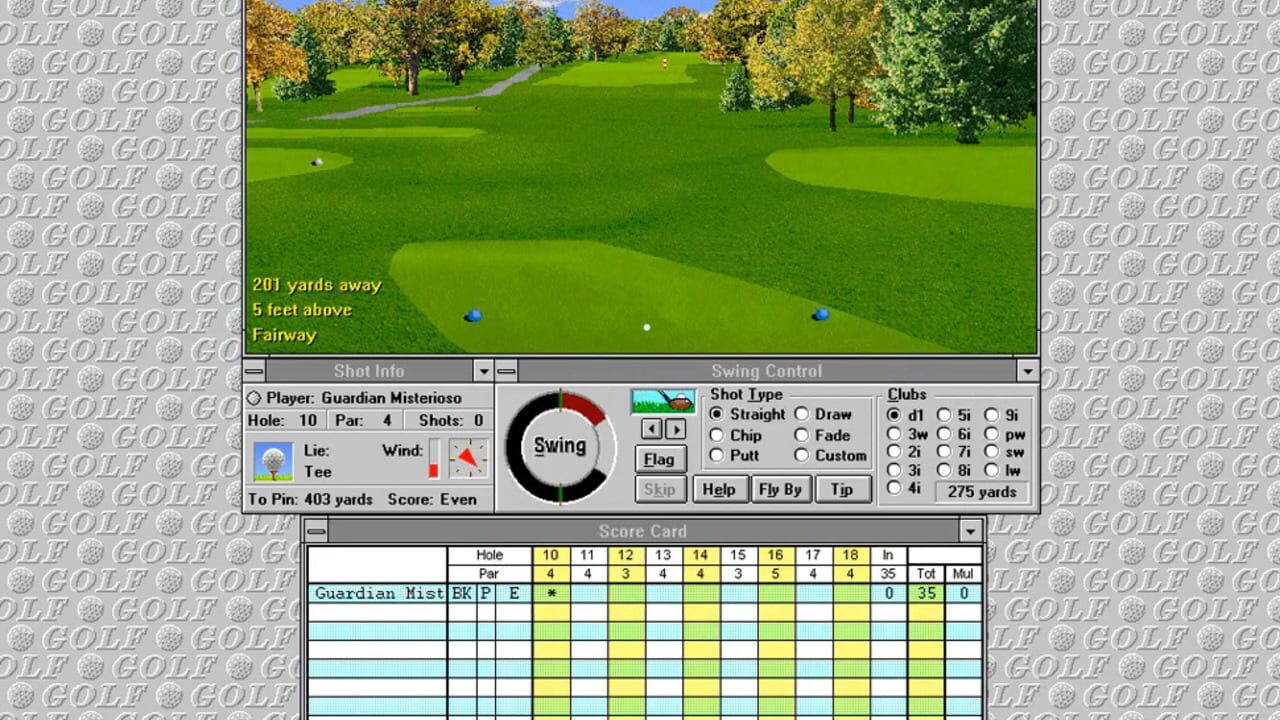Screen dimensions: 1280x720
Task: Click the right arrow under the club icon
Action: 676,429
